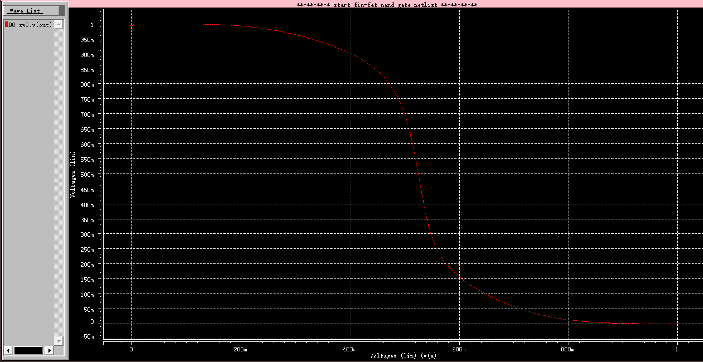Click the wave list scroll-down arrow

pos(59,340)
